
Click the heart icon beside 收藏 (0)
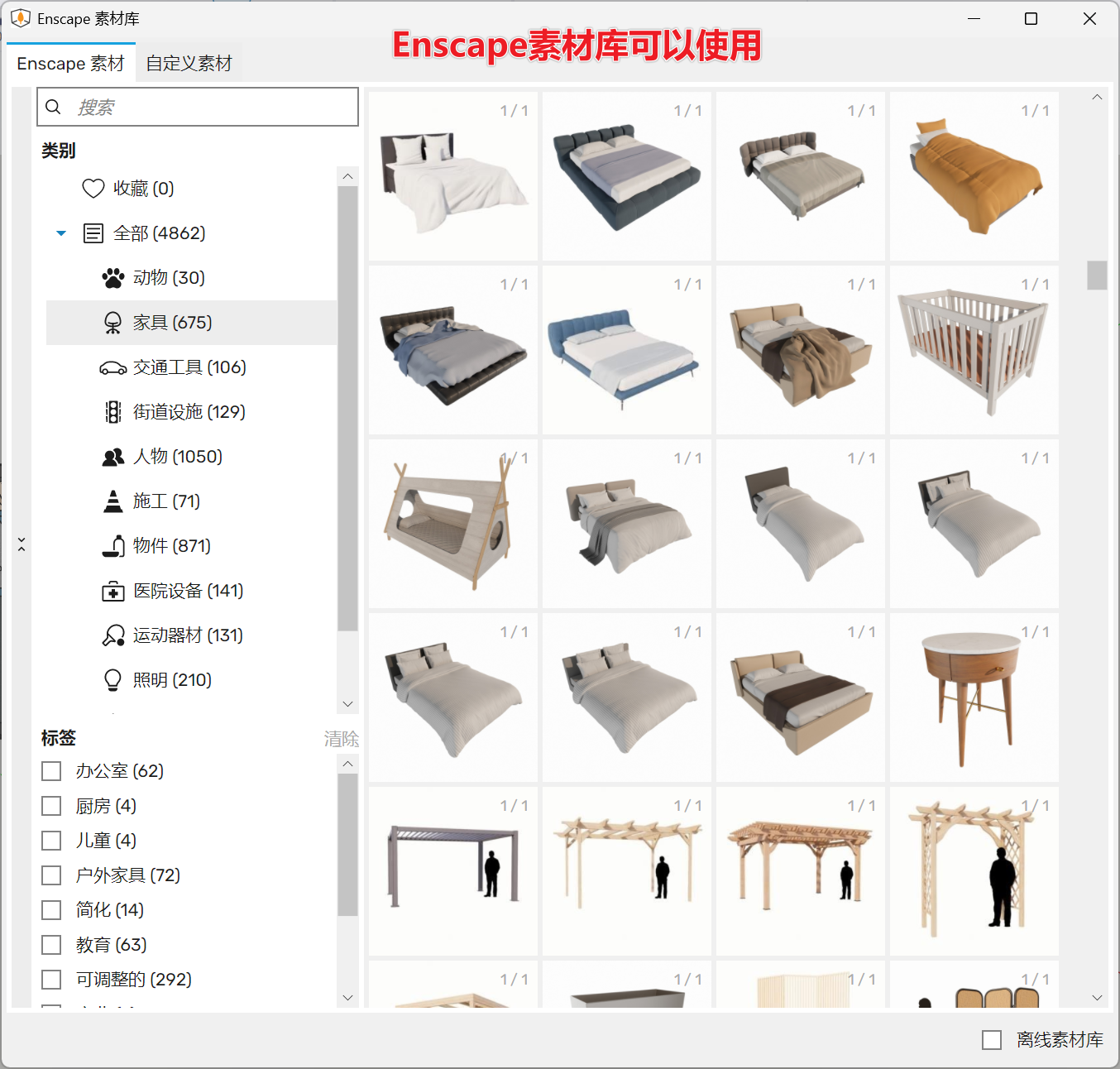click(x=93, y=189)
